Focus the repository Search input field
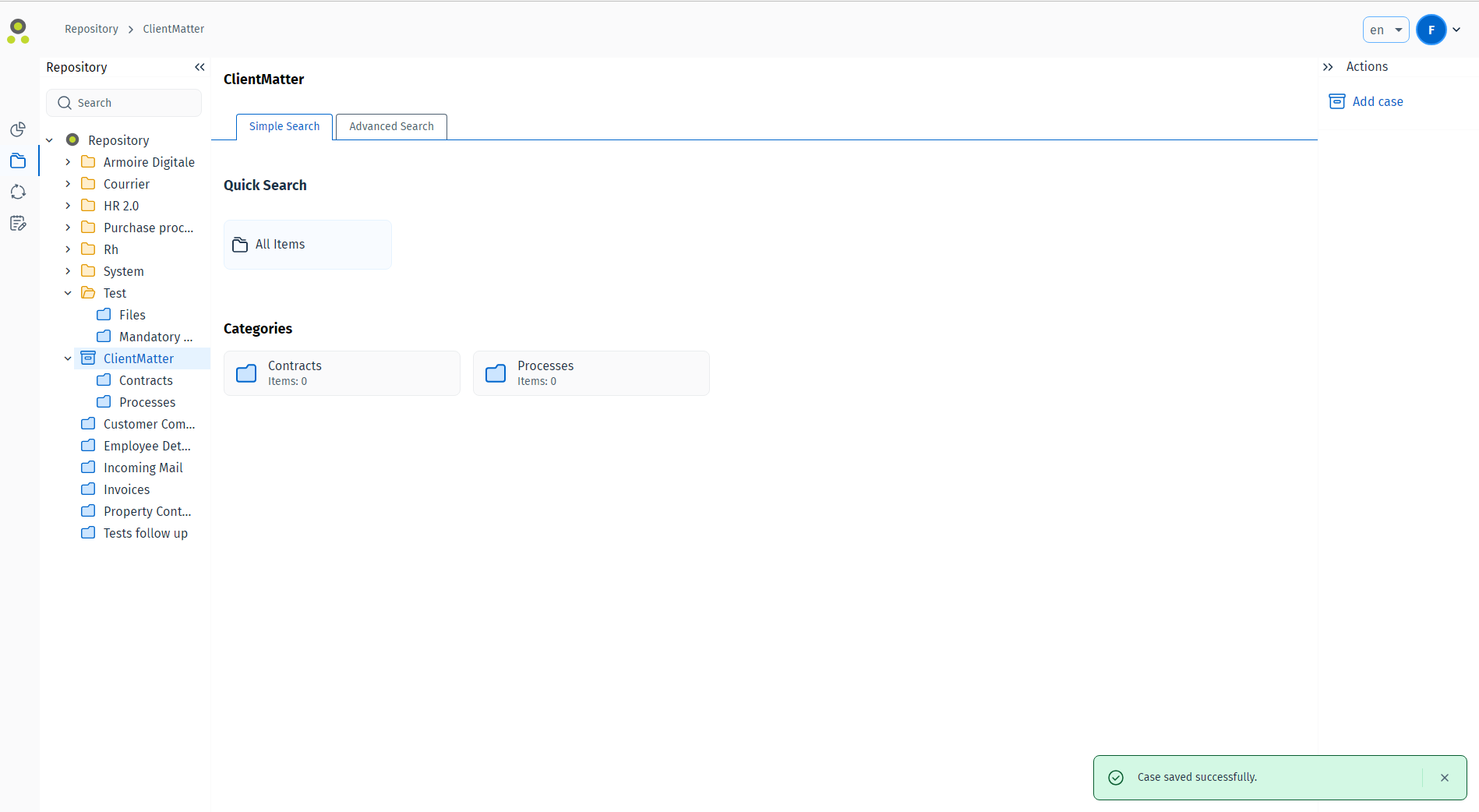The height and width of the screenshot is (812, 1479). [124, 103]
